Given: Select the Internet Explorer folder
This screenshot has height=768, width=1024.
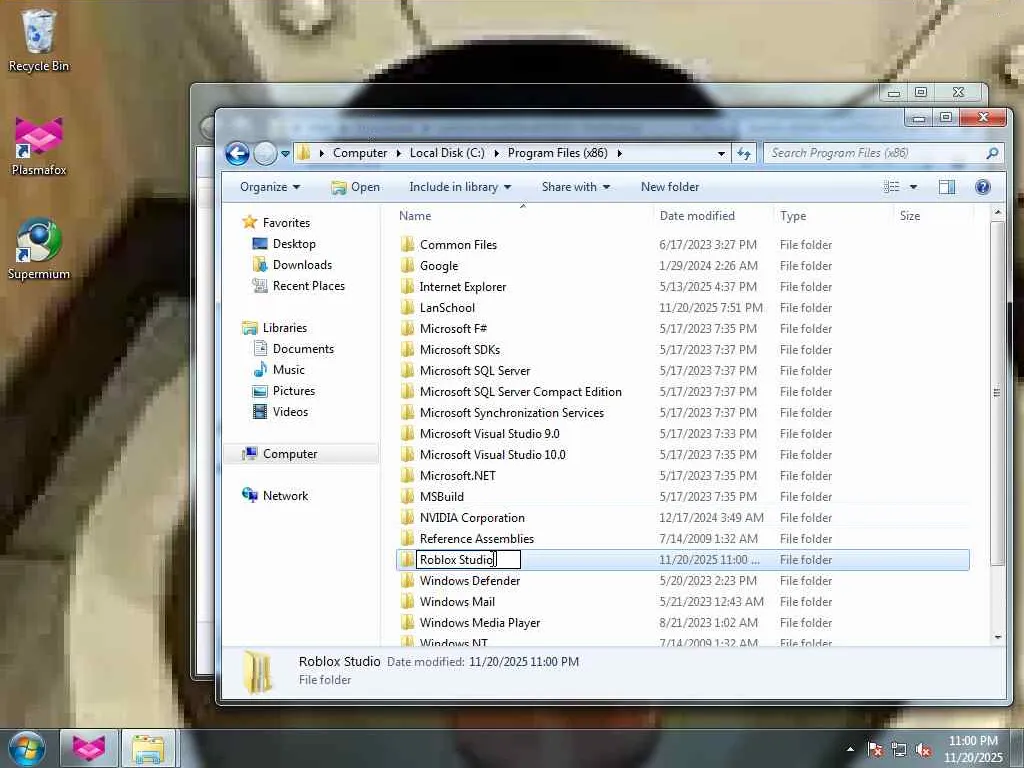Looking at the screenshot, I should (x=462, y=287).
